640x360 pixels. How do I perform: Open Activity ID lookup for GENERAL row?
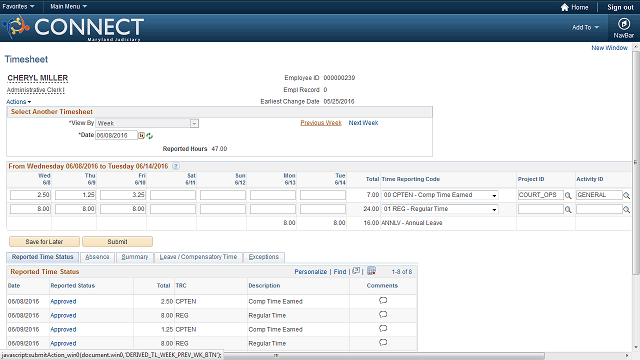point(626,196)
